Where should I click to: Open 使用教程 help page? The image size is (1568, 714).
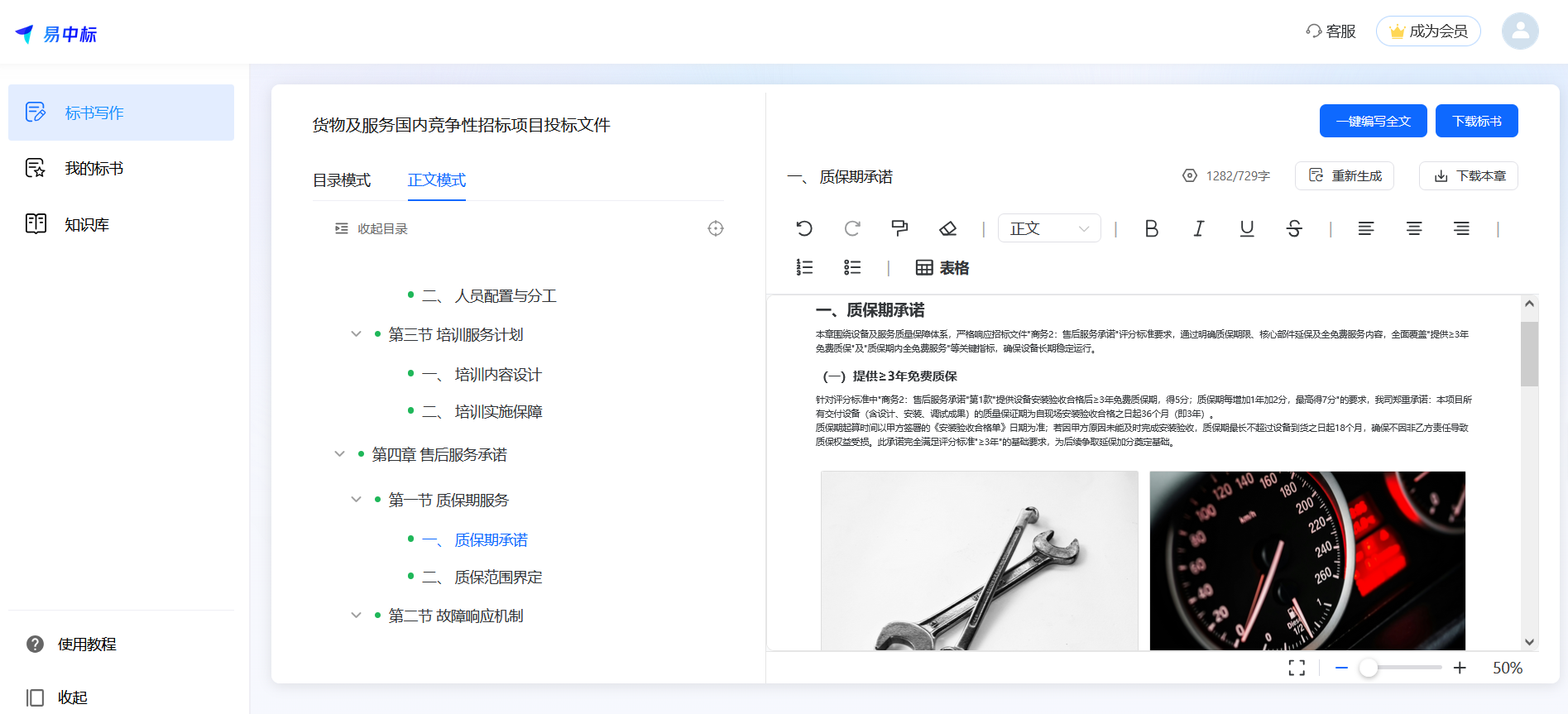point(71,644)
